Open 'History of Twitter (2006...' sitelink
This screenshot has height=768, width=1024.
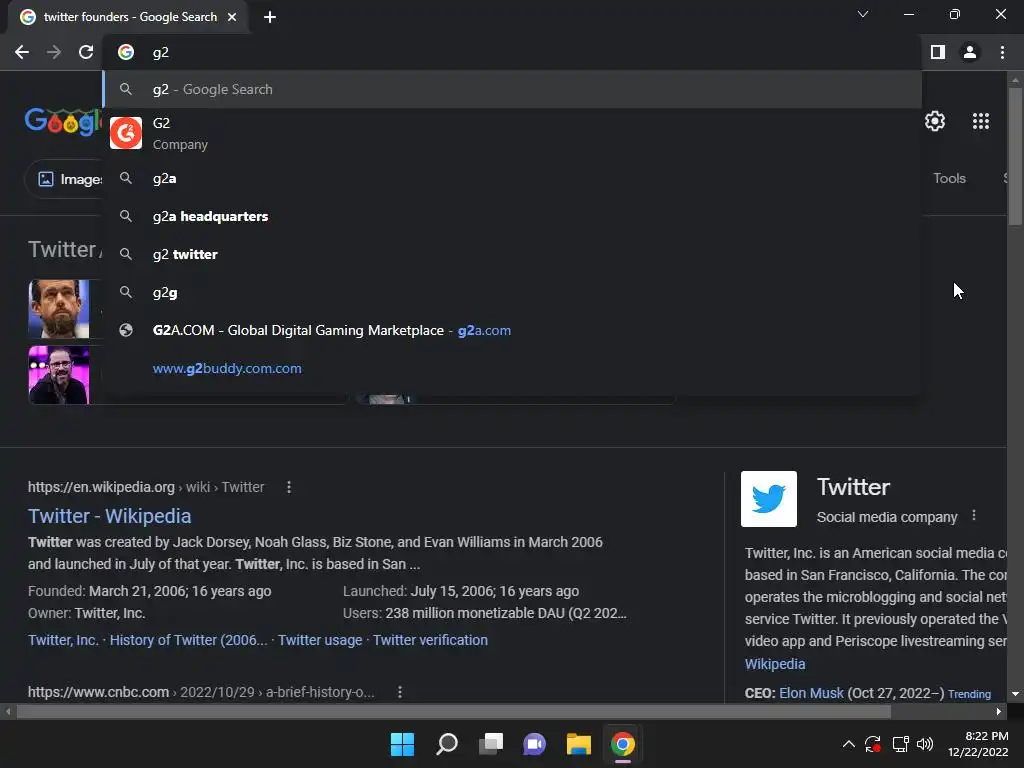coord(188,640)
